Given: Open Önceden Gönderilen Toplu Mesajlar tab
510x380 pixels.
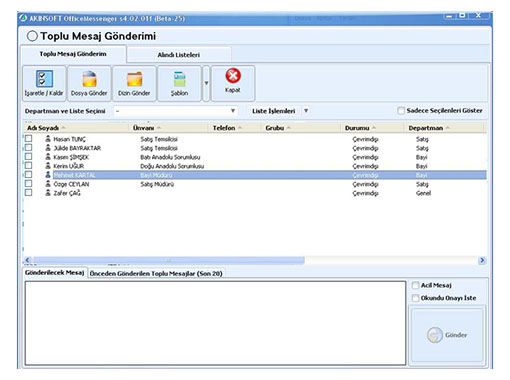Looking at the screenshot, I should click(x=156, y=274).
